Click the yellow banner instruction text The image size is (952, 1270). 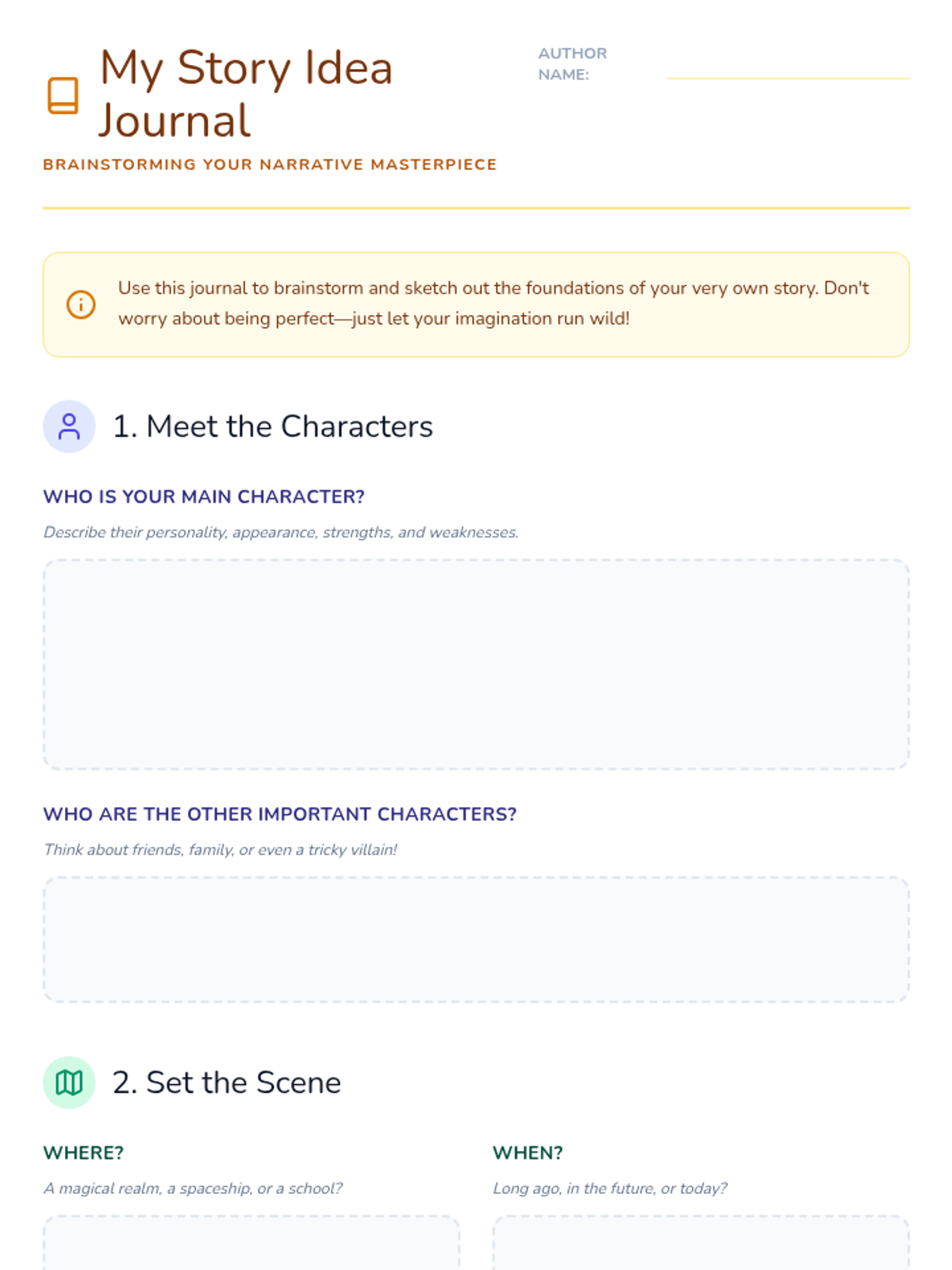tap(493, 303)
